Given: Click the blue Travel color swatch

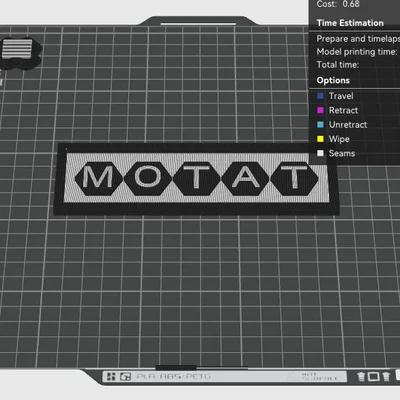Looking at the screenshot, I should coord(320,96).
